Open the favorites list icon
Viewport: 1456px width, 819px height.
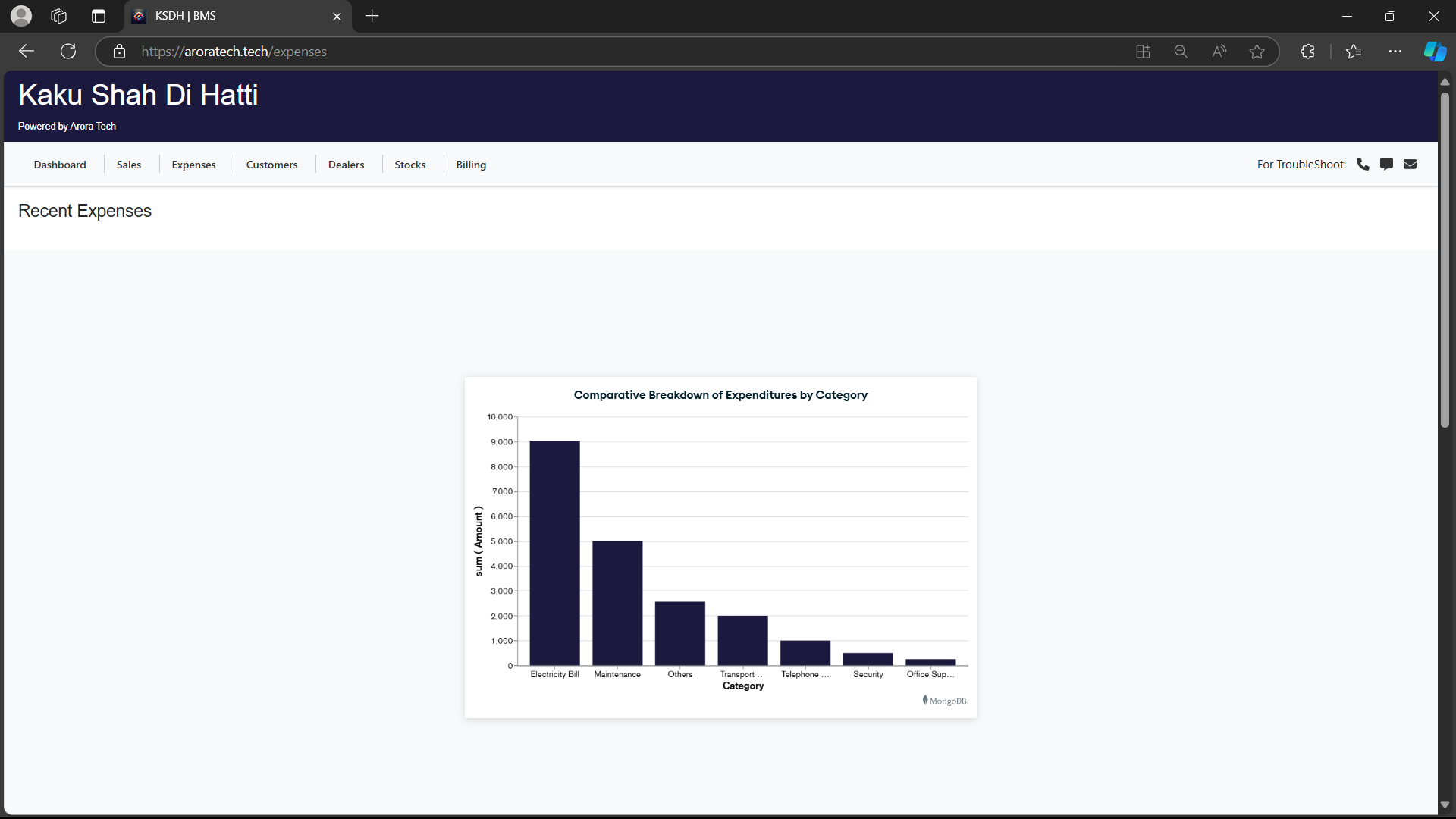[1354, 52]
